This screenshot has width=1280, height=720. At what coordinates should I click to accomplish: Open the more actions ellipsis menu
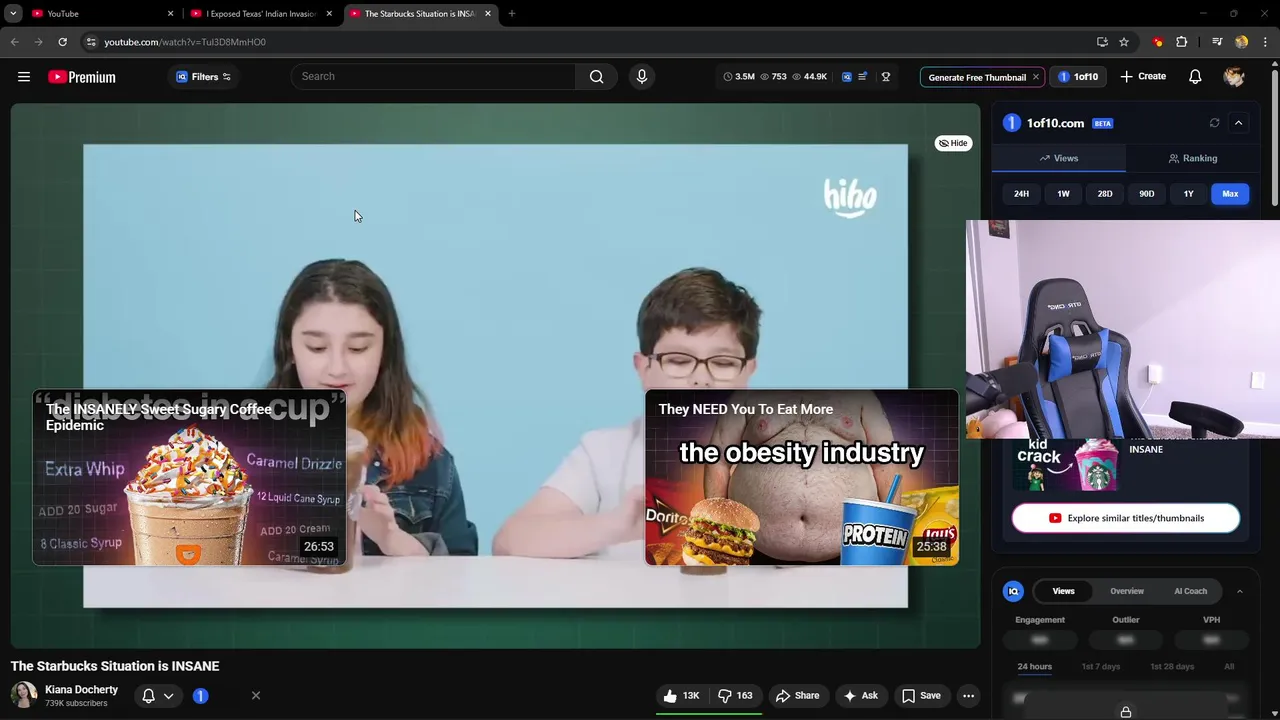click(968, 696)
